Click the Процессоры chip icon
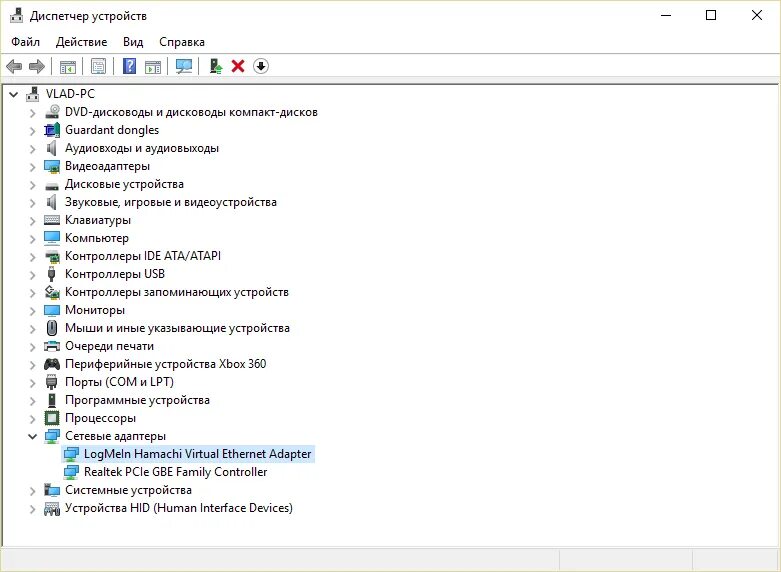 52,418
